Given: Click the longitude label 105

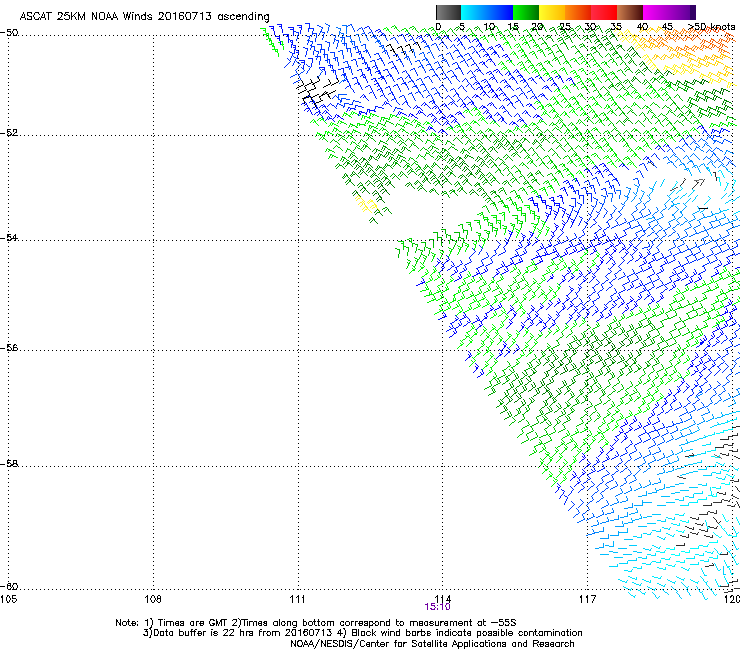Looking at the screenshot, I should 8,599.
